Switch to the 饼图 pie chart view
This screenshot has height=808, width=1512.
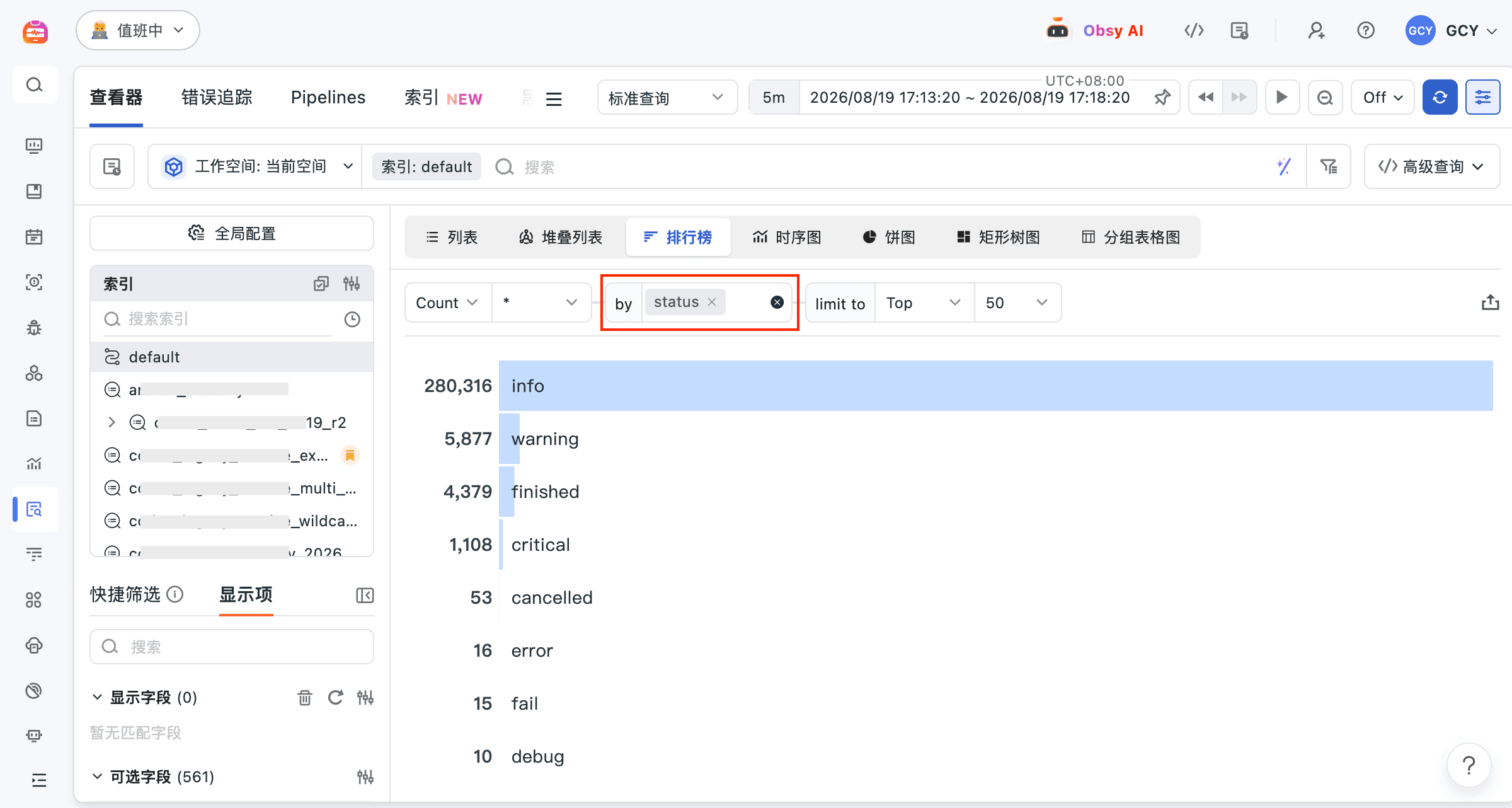889,237
